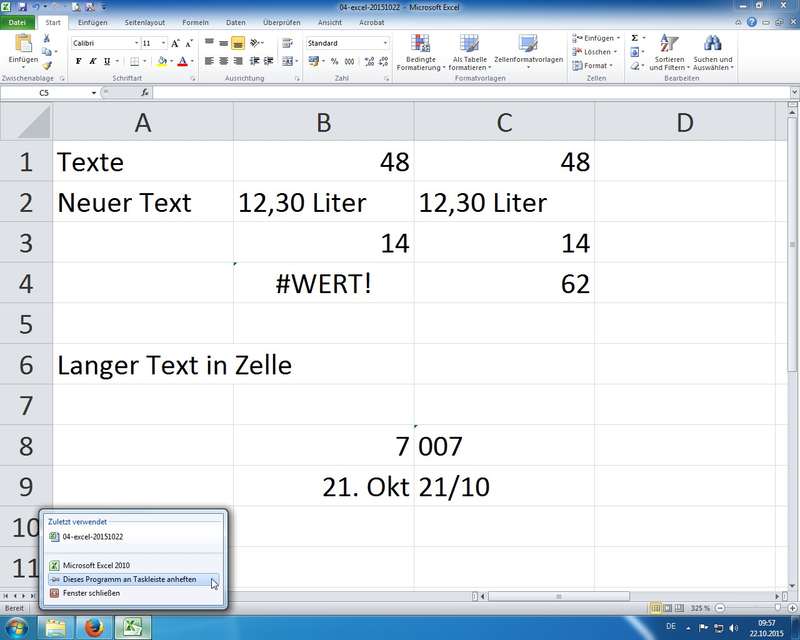
Task: Toggle wrap text button
Action: pyautogui.click(x=287, y=43)
